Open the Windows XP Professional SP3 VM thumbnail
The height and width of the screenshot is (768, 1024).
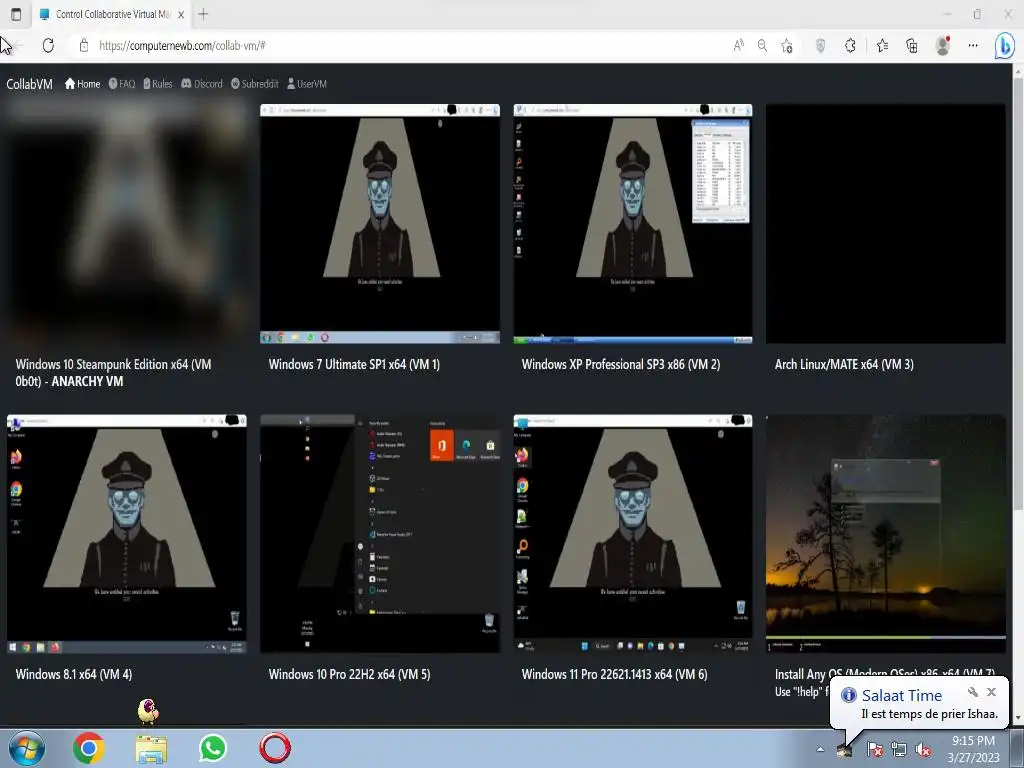point(633,223)
